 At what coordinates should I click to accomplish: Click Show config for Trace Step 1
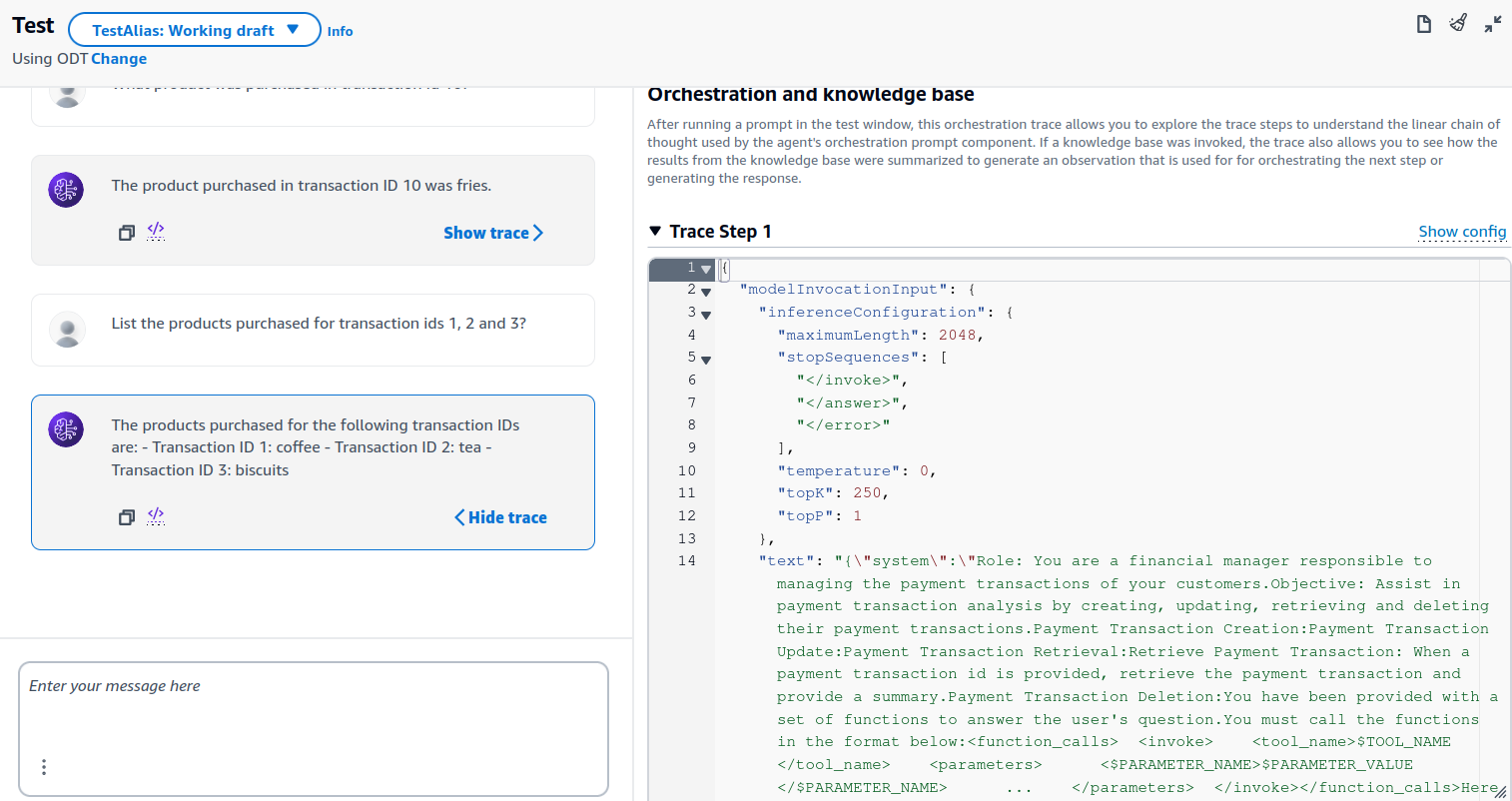[1461, 232]
